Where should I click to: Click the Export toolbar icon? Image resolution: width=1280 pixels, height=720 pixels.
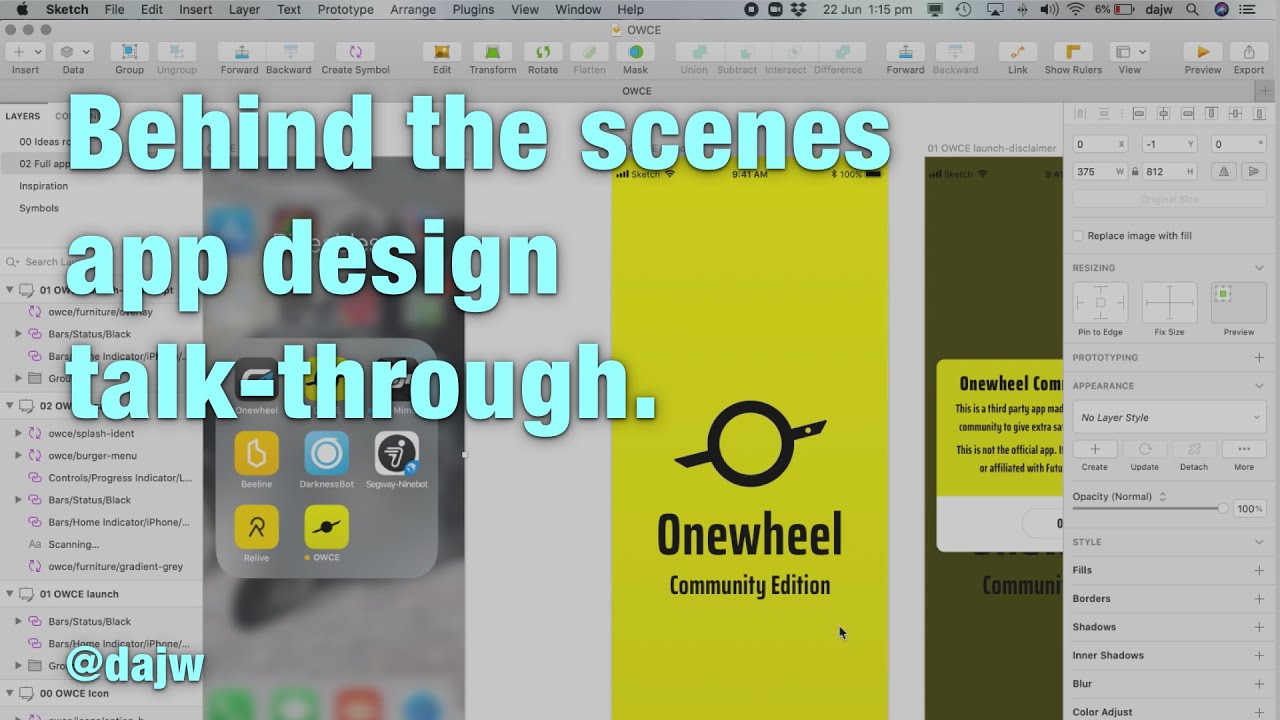pos(1249,52)
